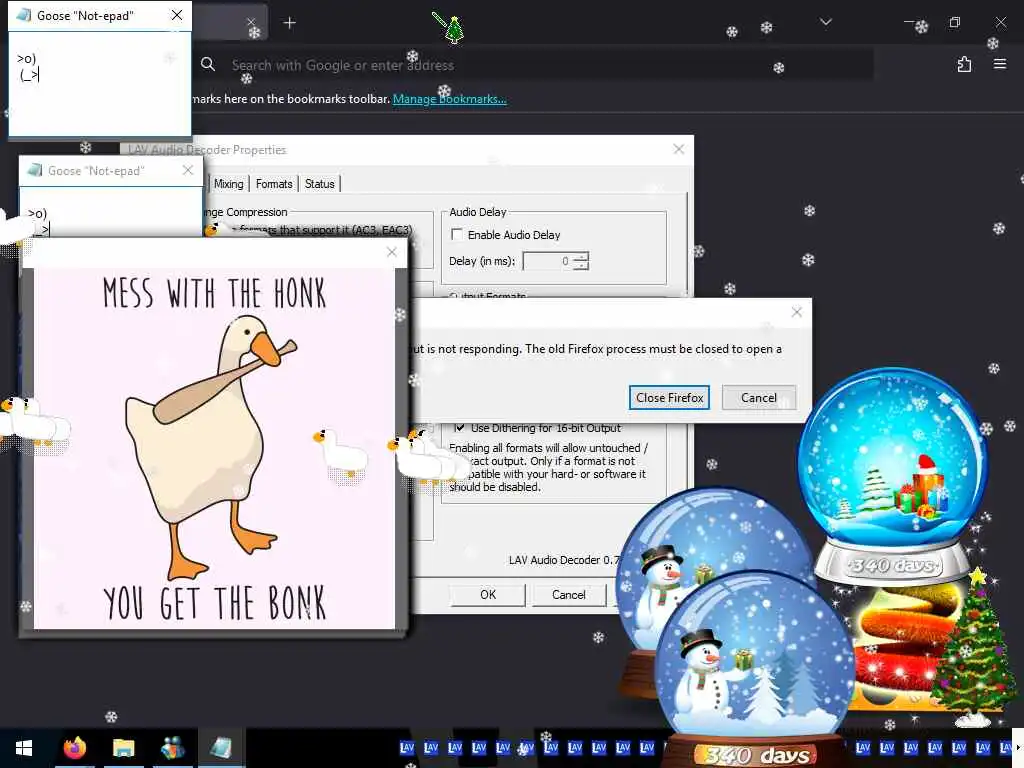
Task: Uncheck Use Dithering for 16-bit Output
Action: (x=459, y=427)
